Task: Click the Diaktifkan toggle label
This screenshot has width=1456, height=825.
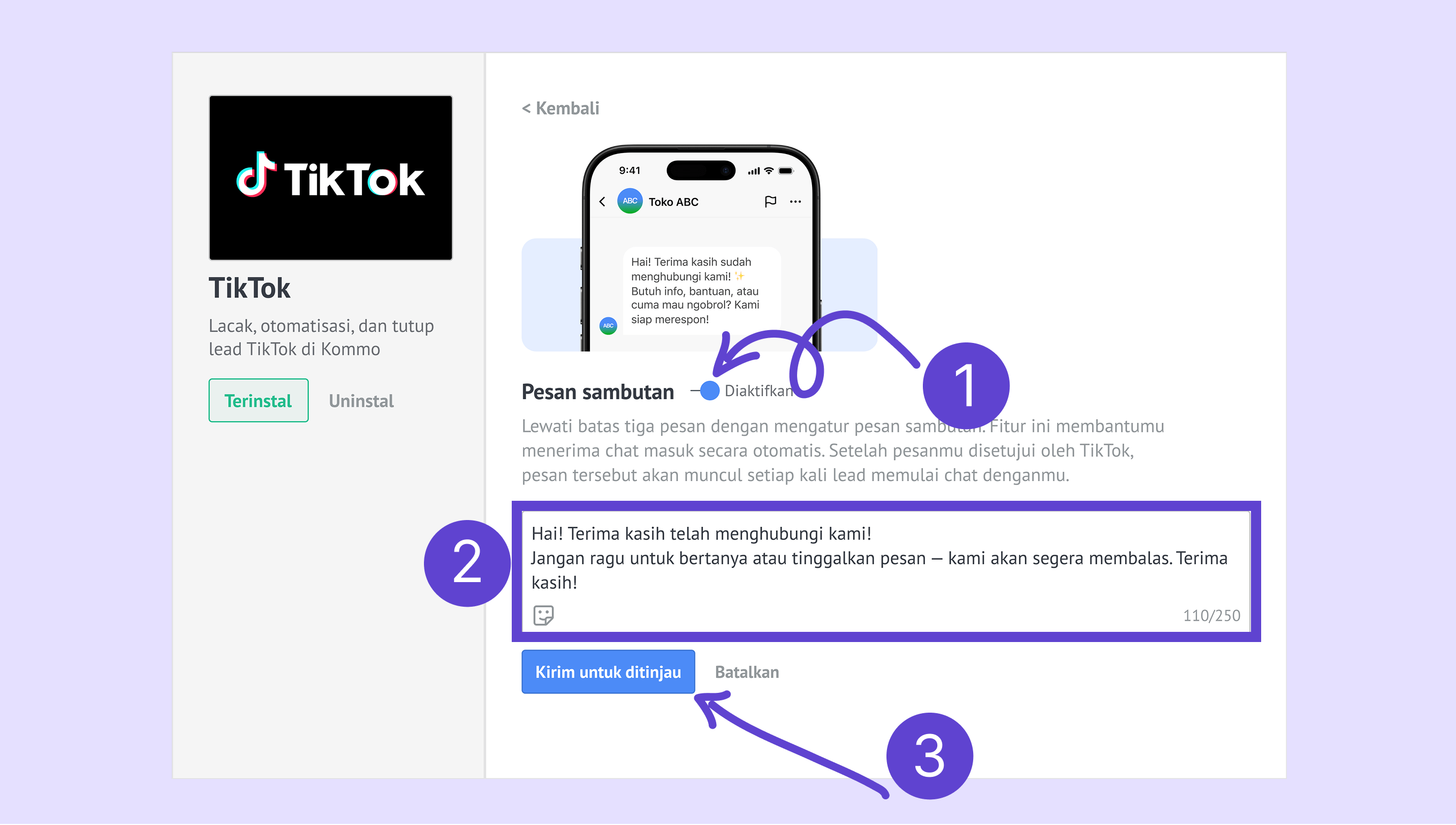Action: click(x=759, y=391)
